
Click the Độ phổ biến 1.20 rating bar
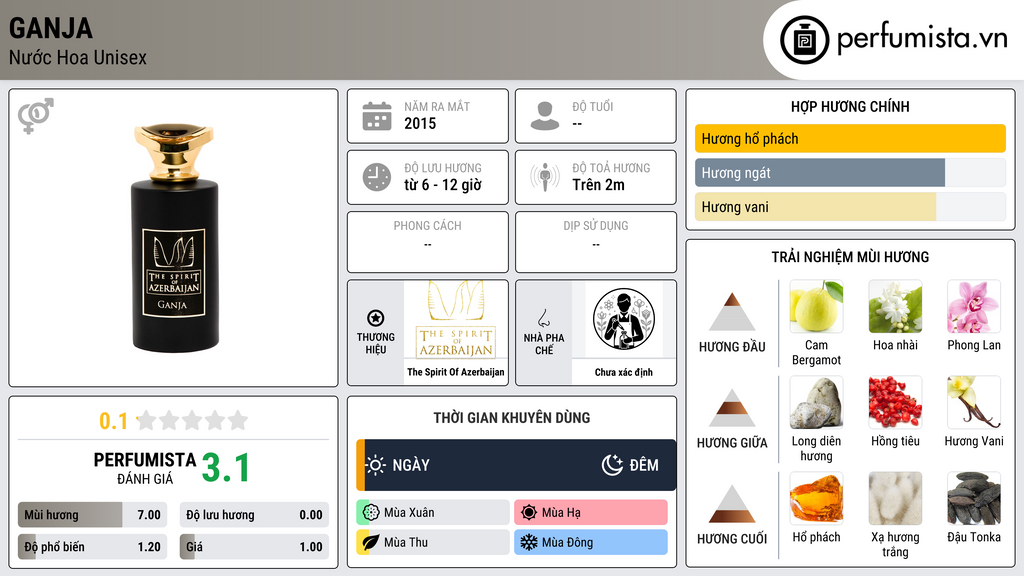92,547
